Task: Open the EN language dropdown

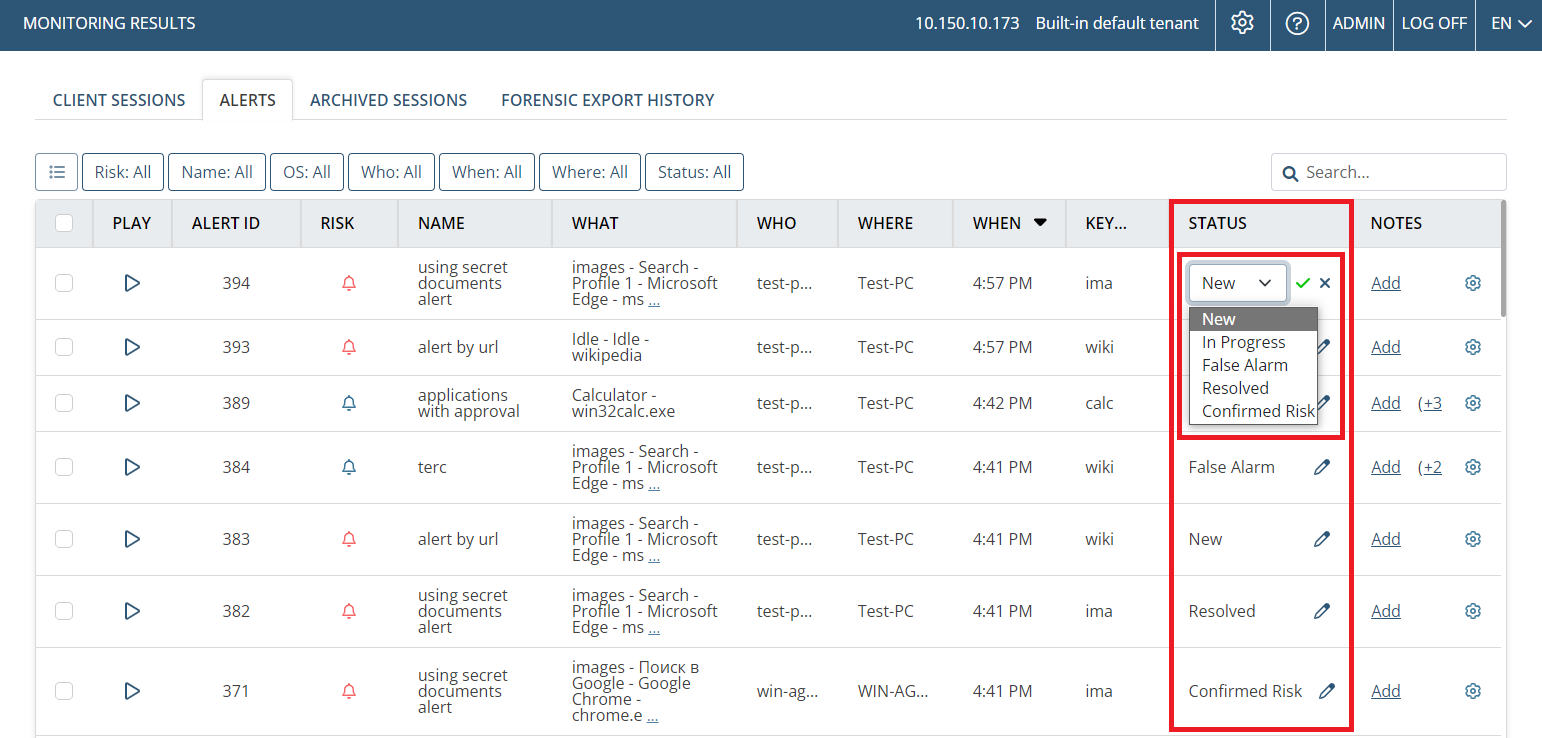Action: [x=1510, y=23]
